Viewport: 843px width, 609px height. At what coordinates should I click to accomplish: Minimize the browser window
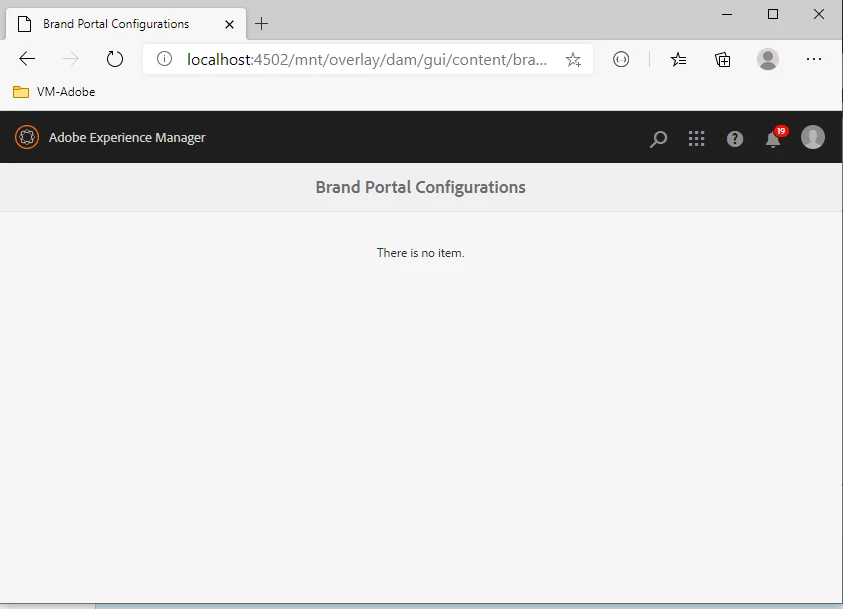coord(727,15)
